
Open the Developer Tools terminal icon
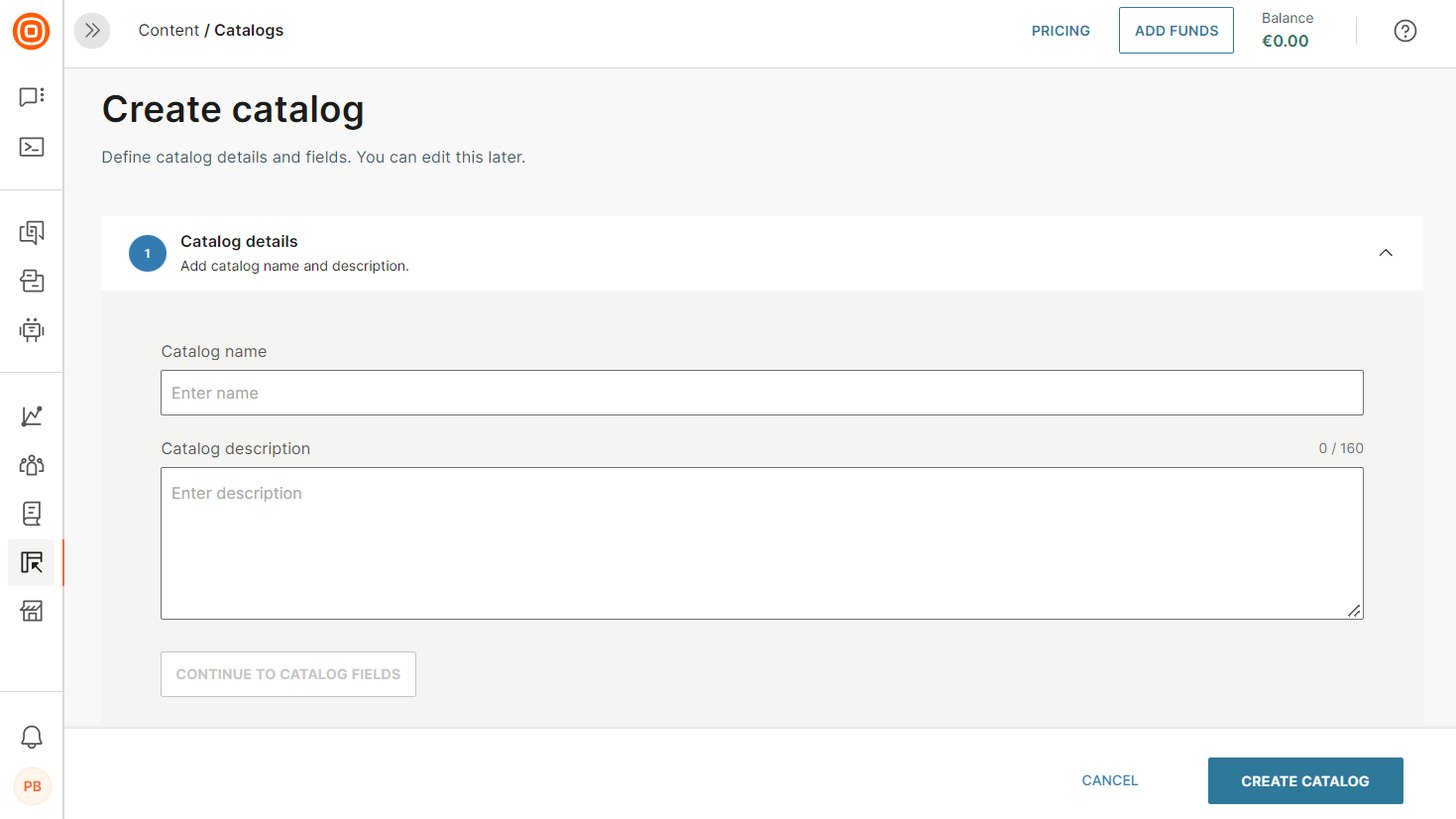(31, 146)
